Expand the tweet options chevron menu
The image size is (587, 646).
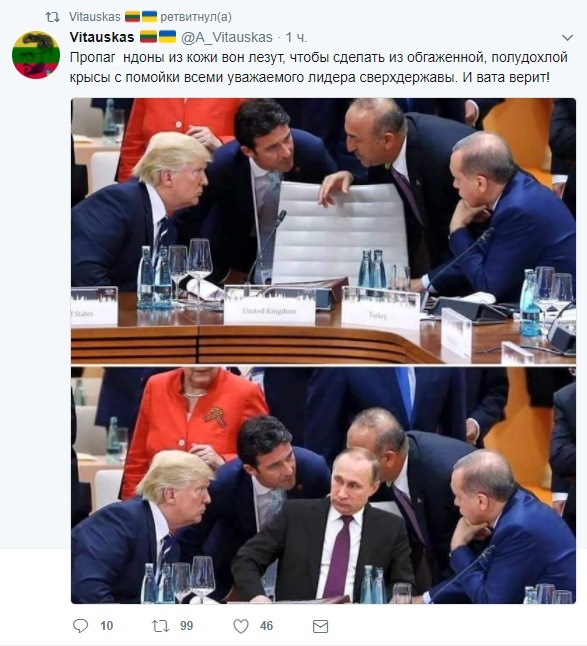coord(567,38)
